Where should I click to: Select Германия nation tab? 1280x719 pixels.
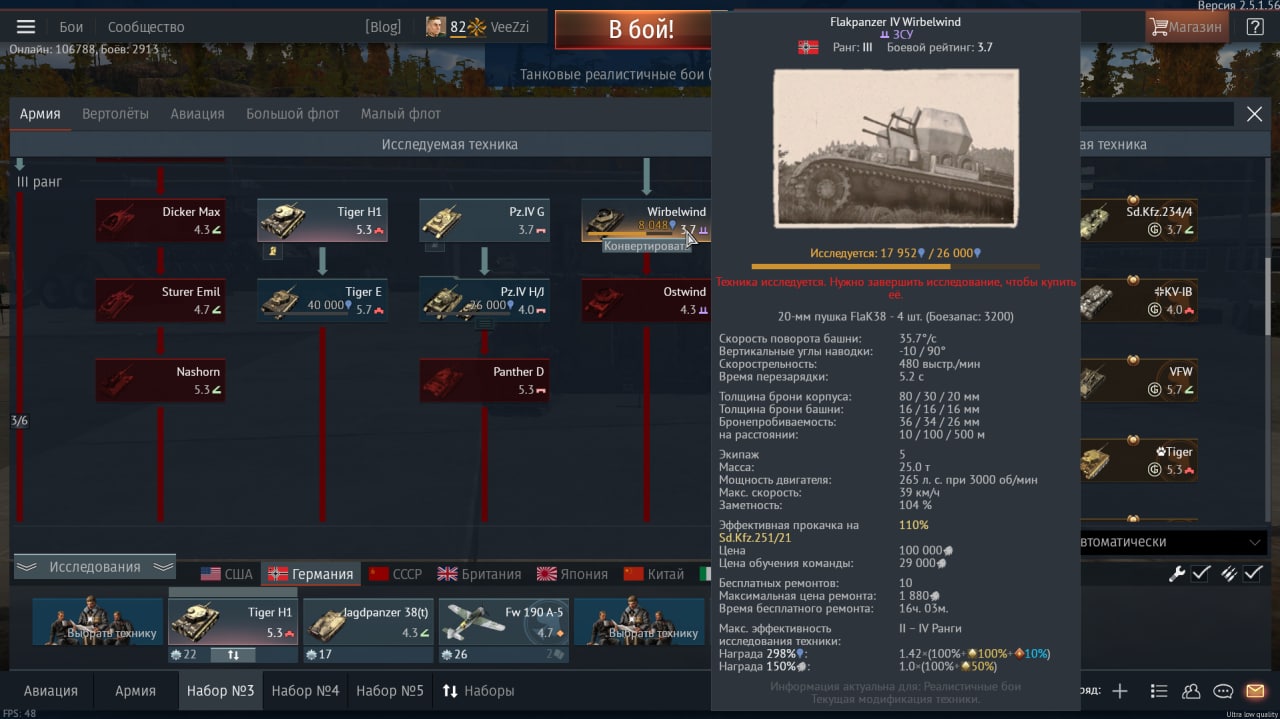point(310,574)
